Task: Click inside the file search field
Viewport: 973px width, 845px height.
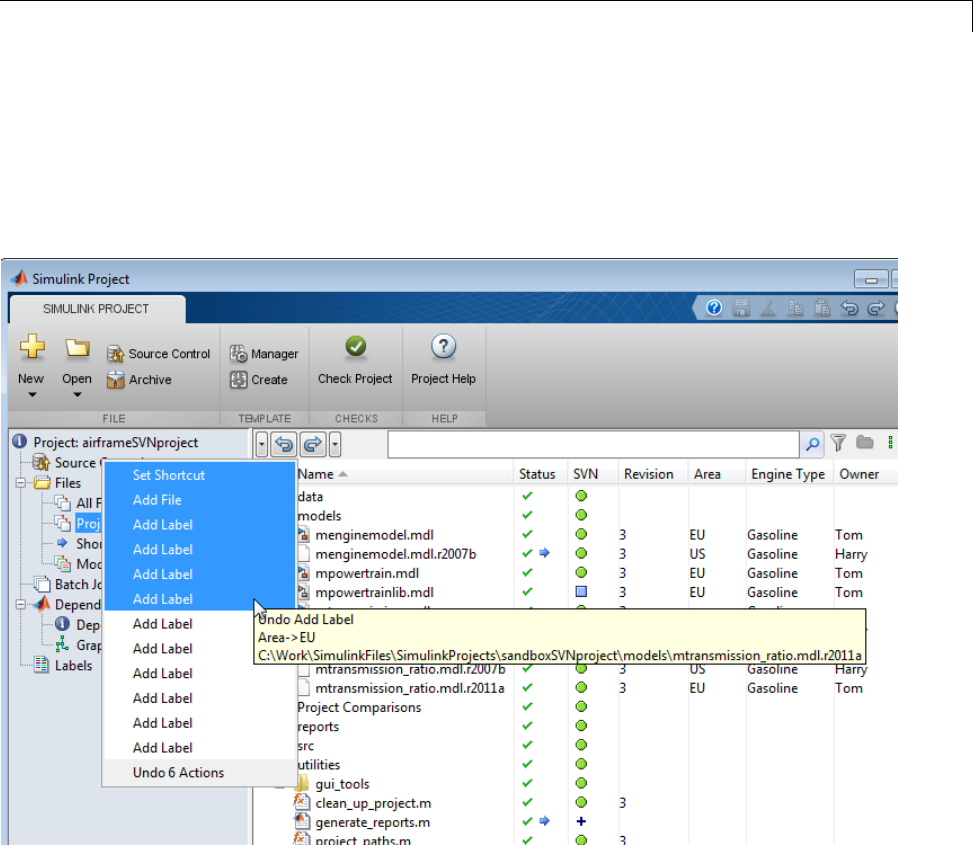Action: (593, 444)
